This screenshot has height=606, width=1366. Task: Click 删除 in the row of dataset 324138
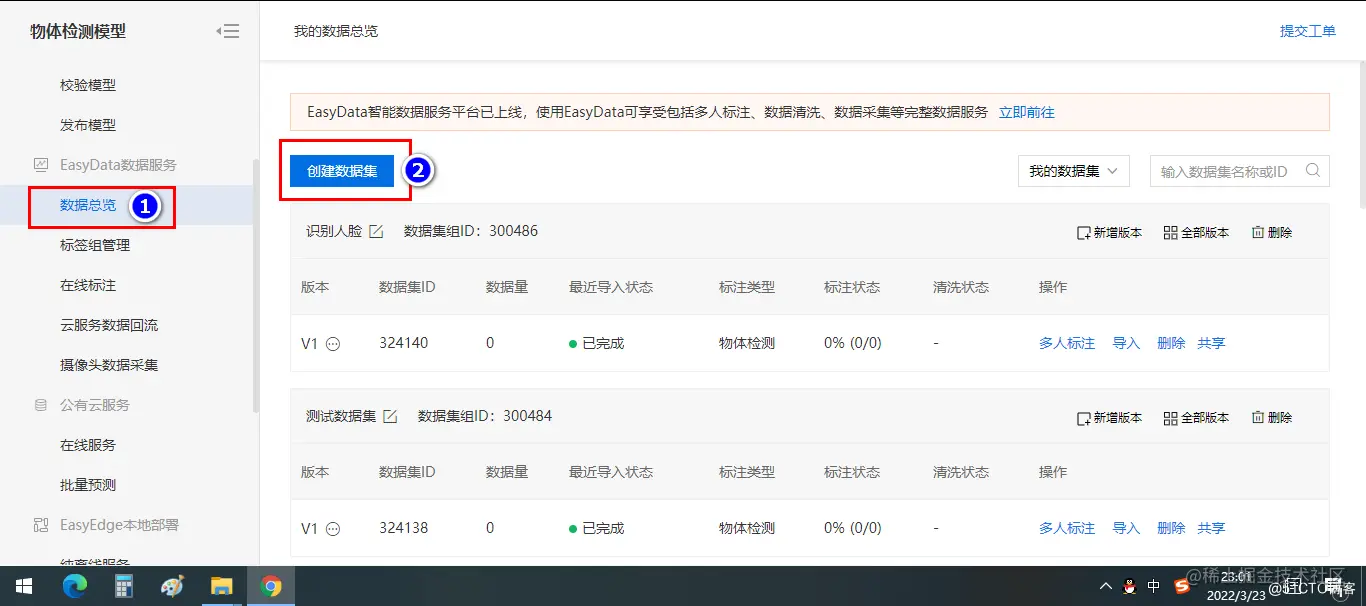(x=1171, y=528)
